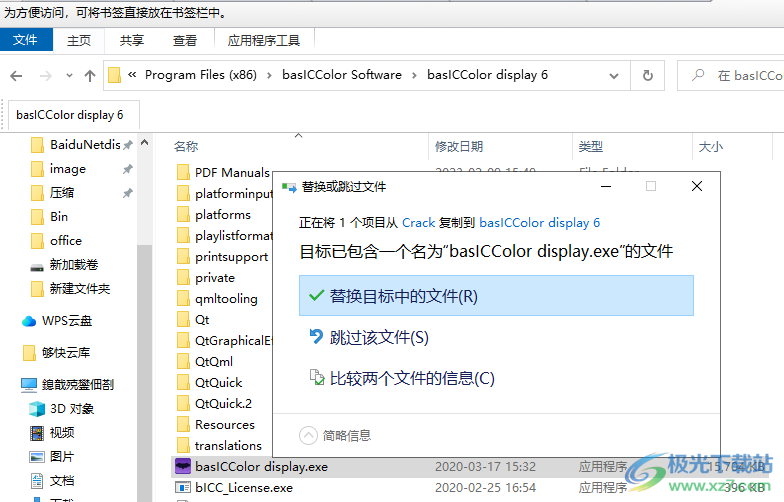
Task: Open BaiduNetdis folder in quick access
Action: 85,145
